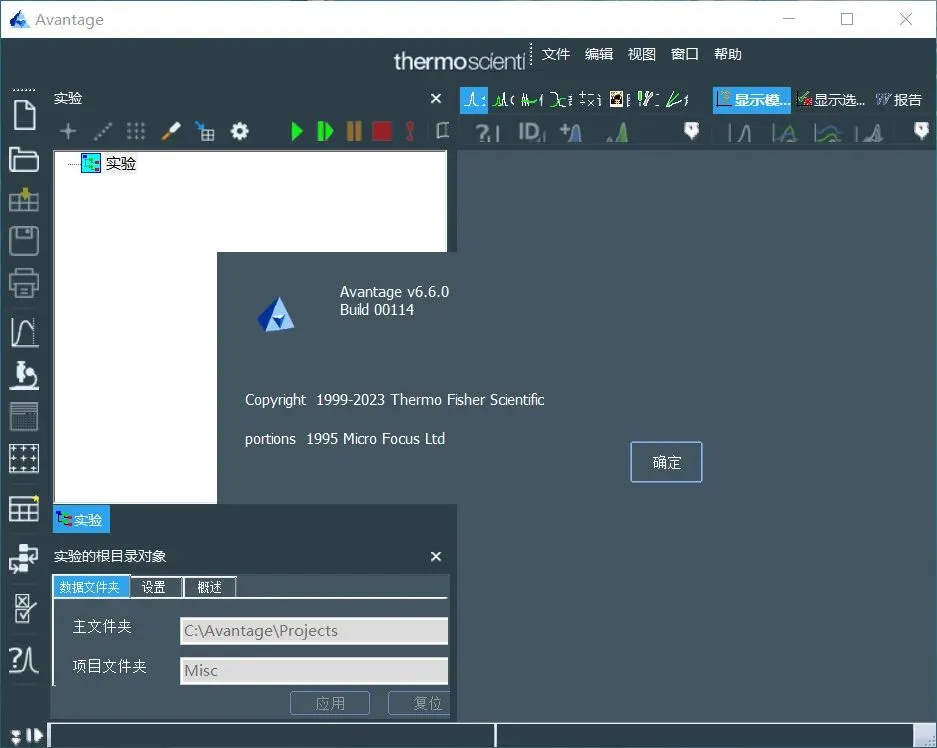Close the 实验 panel
The width and height of the screenshot is (937, 748).
[436, 99]
